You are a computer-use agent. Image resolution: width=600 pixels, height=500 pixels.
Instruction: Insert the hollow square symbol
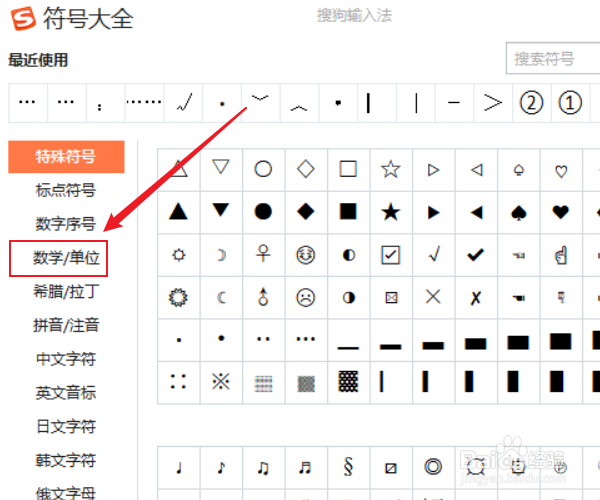(348, 170)
